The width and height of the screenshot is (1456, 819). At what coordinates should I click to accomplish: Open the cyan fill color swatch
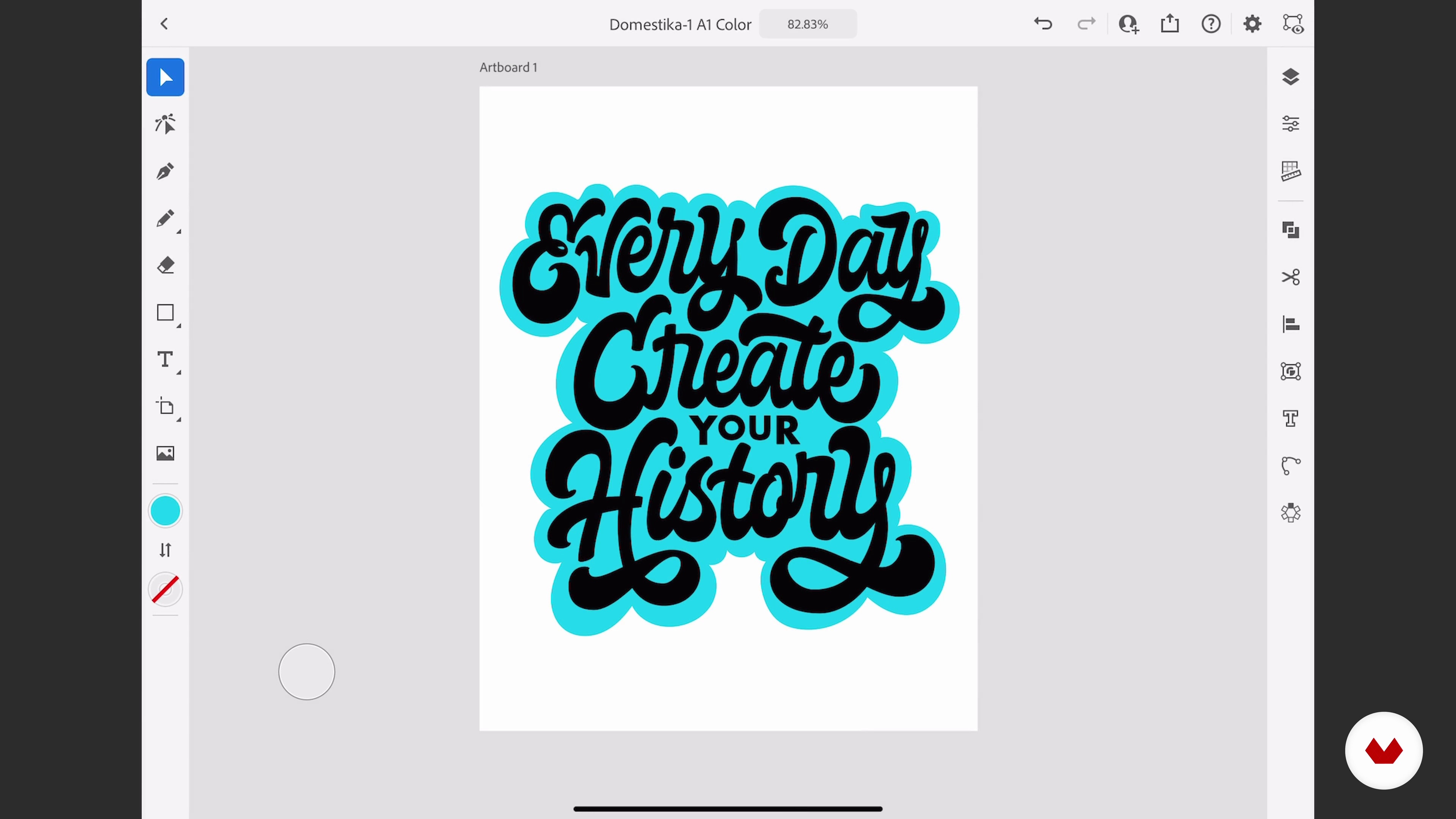pos(165,511)
